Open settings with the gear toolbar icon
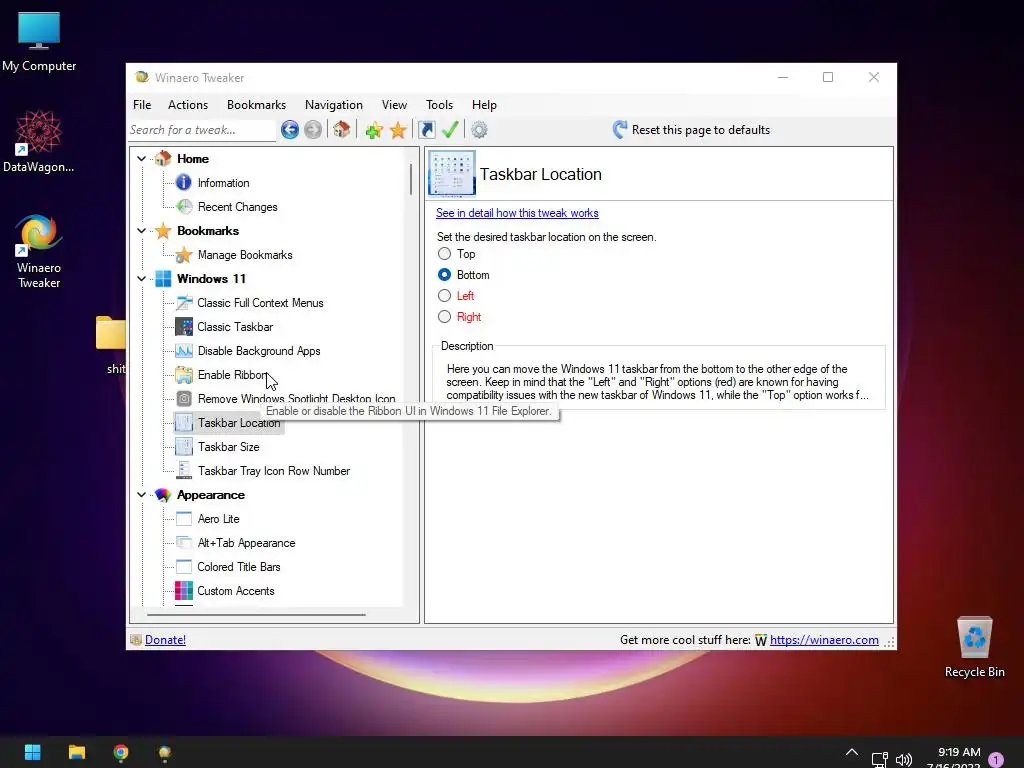 click(x=479, y=130)
